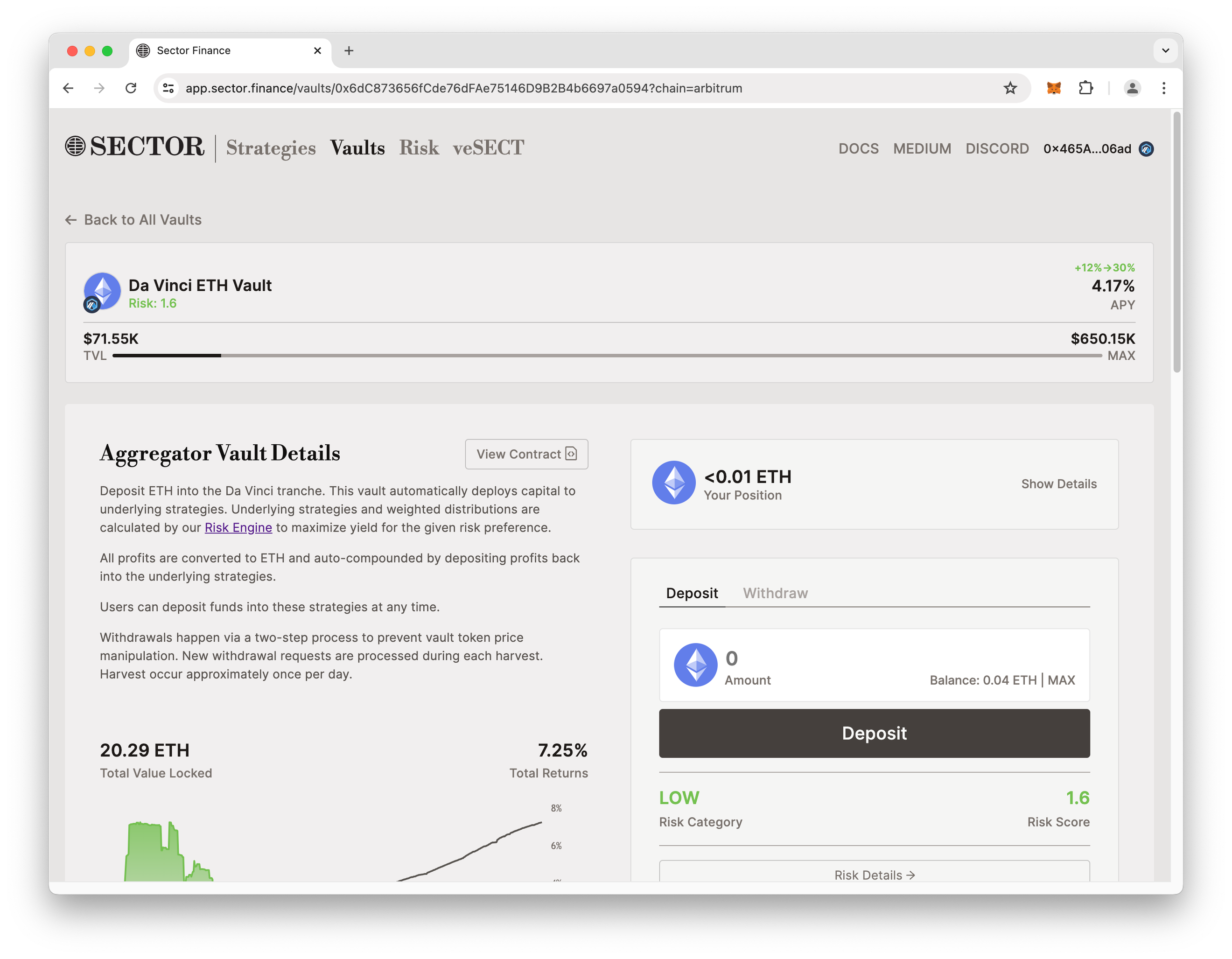Follow the Risk Engine hyperlink

point(238,527)
